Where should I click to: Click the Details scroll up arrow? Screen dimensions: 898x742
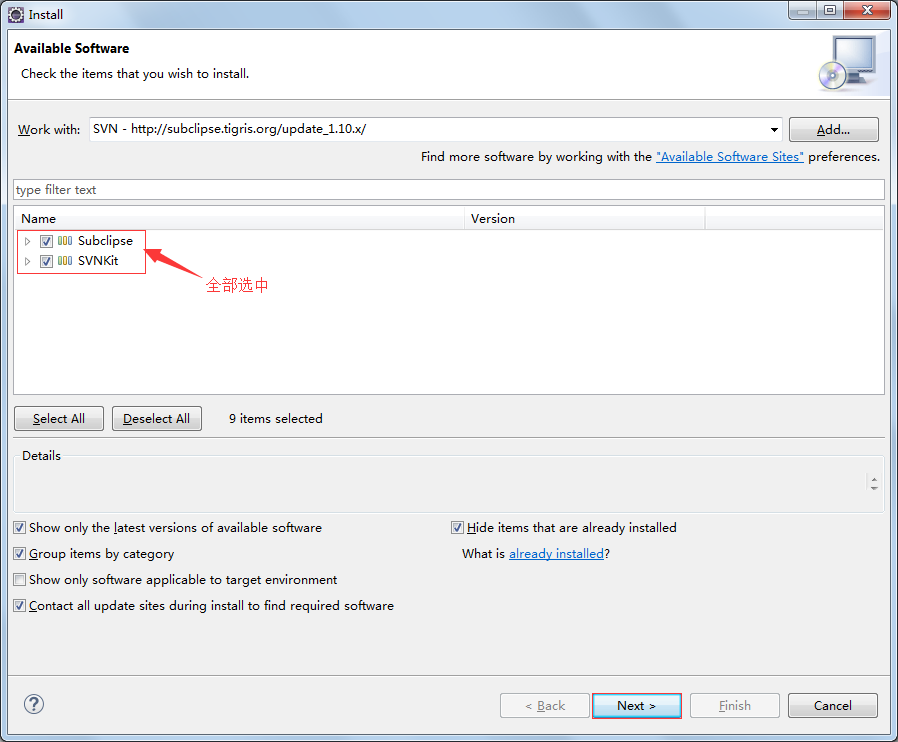point(874,479)
